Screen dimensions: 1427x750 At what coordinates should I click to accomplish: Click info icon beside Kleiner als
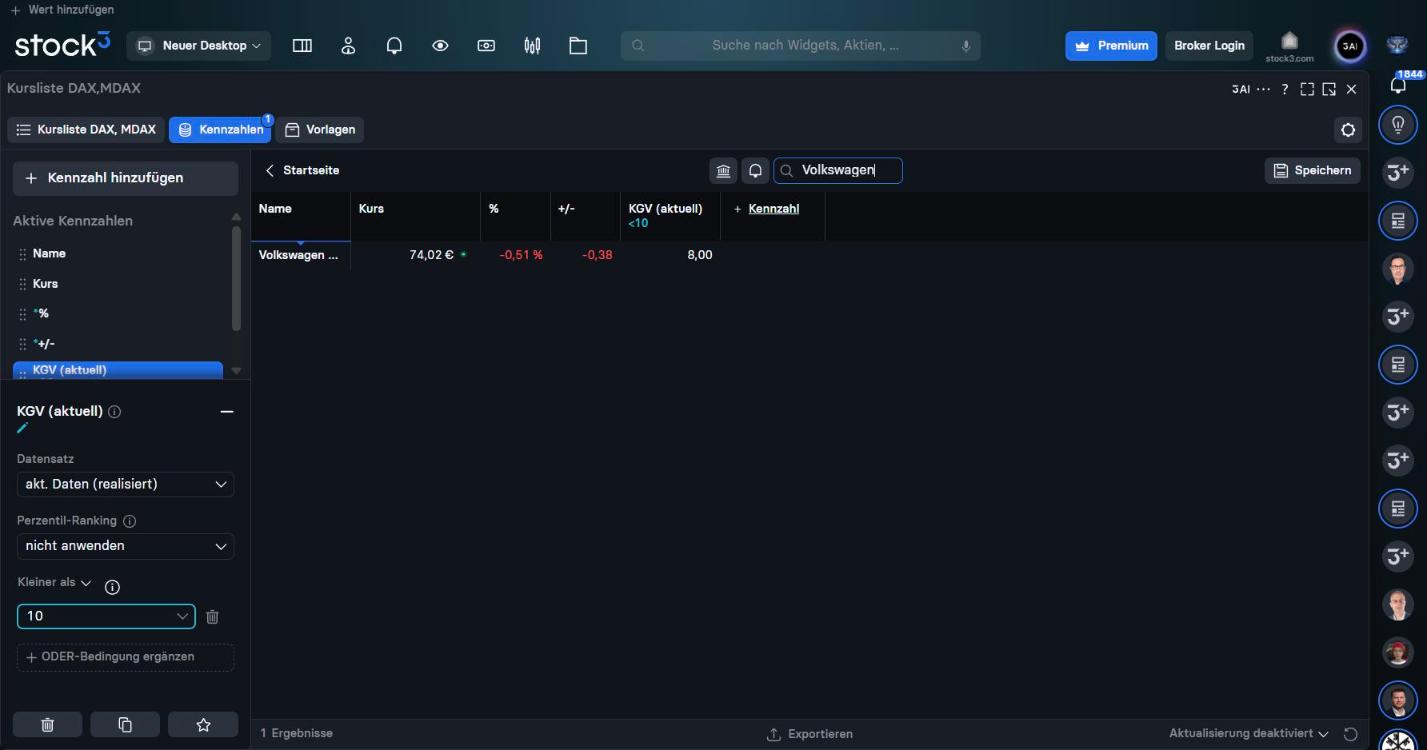(112, 587)
